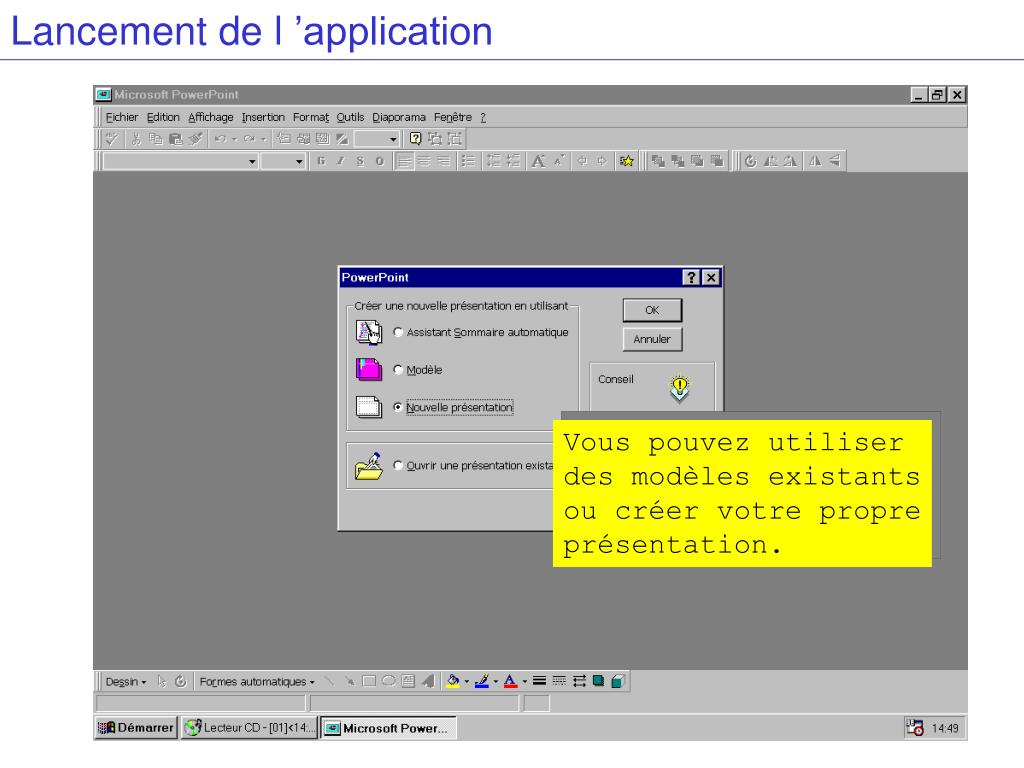Click the font color A swatch
The width and height of the screenshot is (1024, 768).
(x=511, y=681)
